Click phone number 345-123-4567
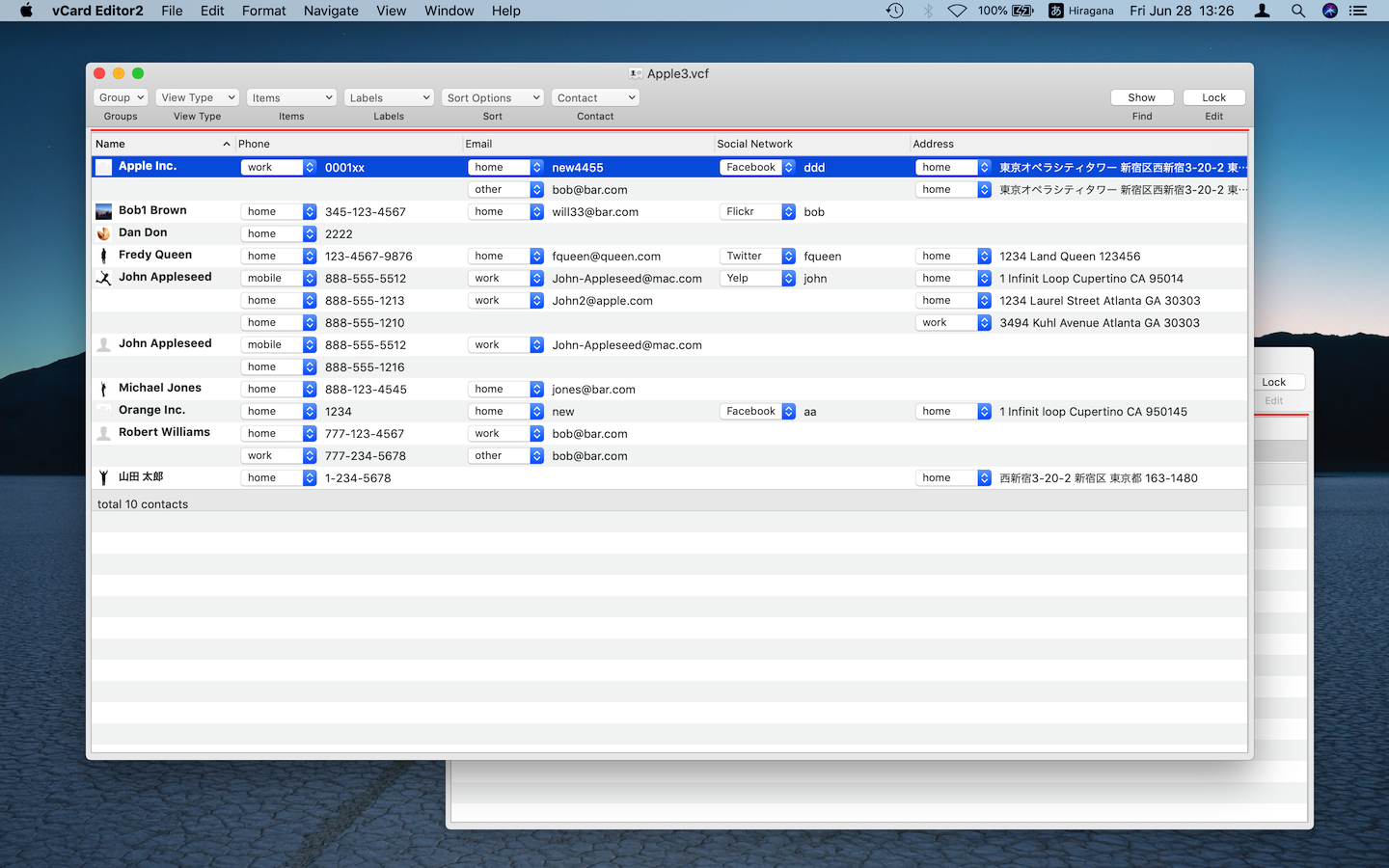This screenshot has width=1389, height=868. point(366,212)
